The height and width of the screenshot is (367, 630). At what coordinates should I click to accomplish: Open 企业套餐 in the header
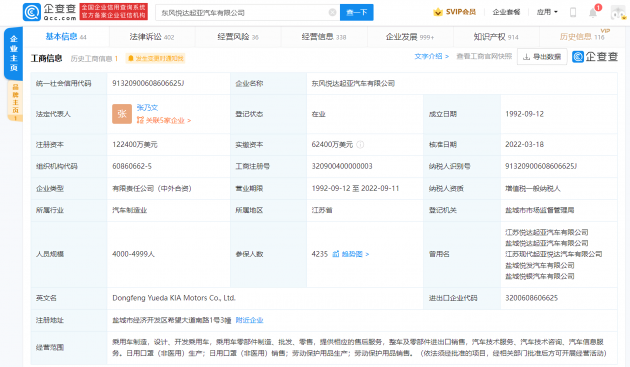click(x=506, y=12)
